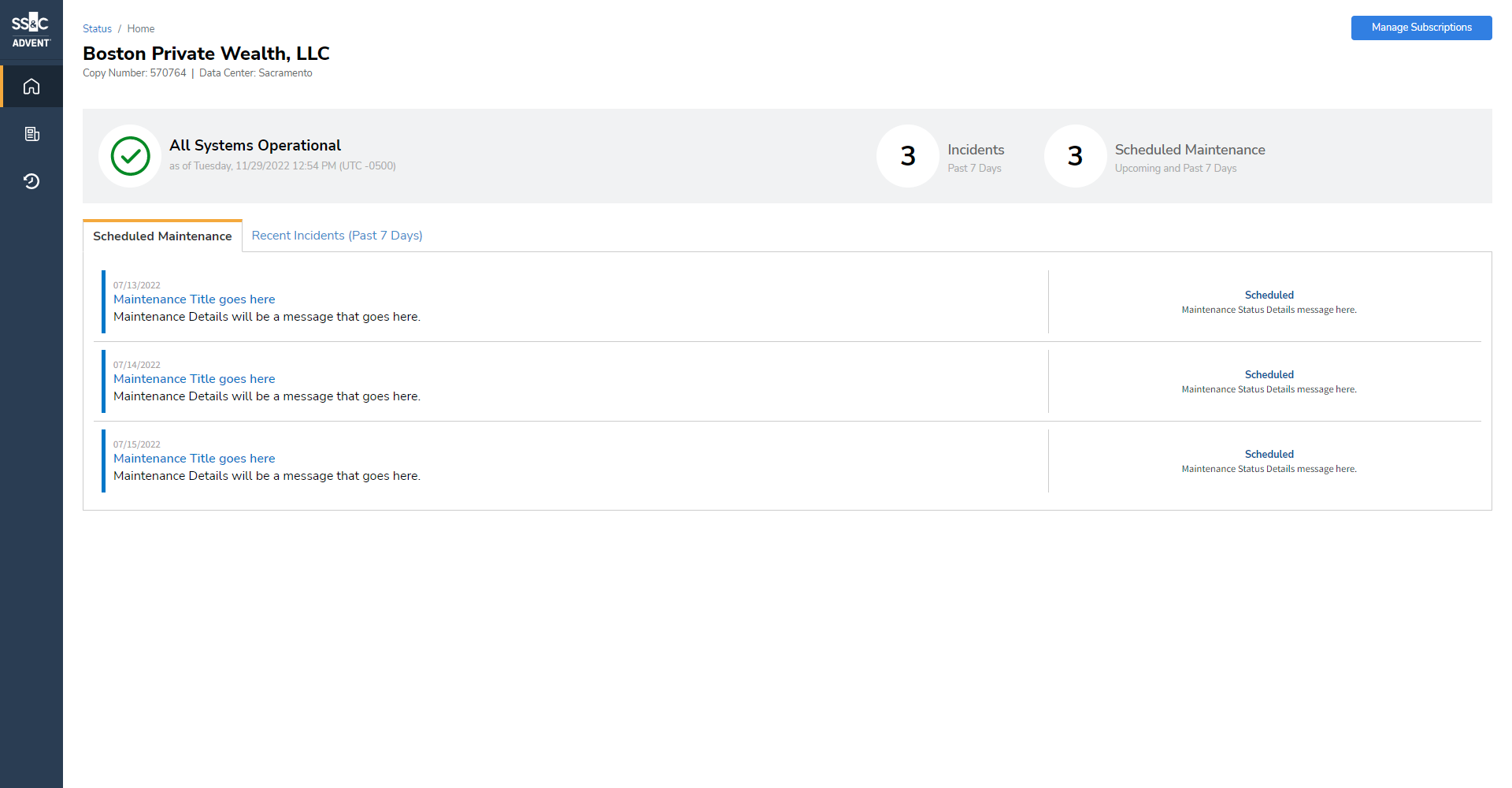1512x788 pixels.
Task: Click the green All Systems Operational checkmark
Action: tap(130, 156)
